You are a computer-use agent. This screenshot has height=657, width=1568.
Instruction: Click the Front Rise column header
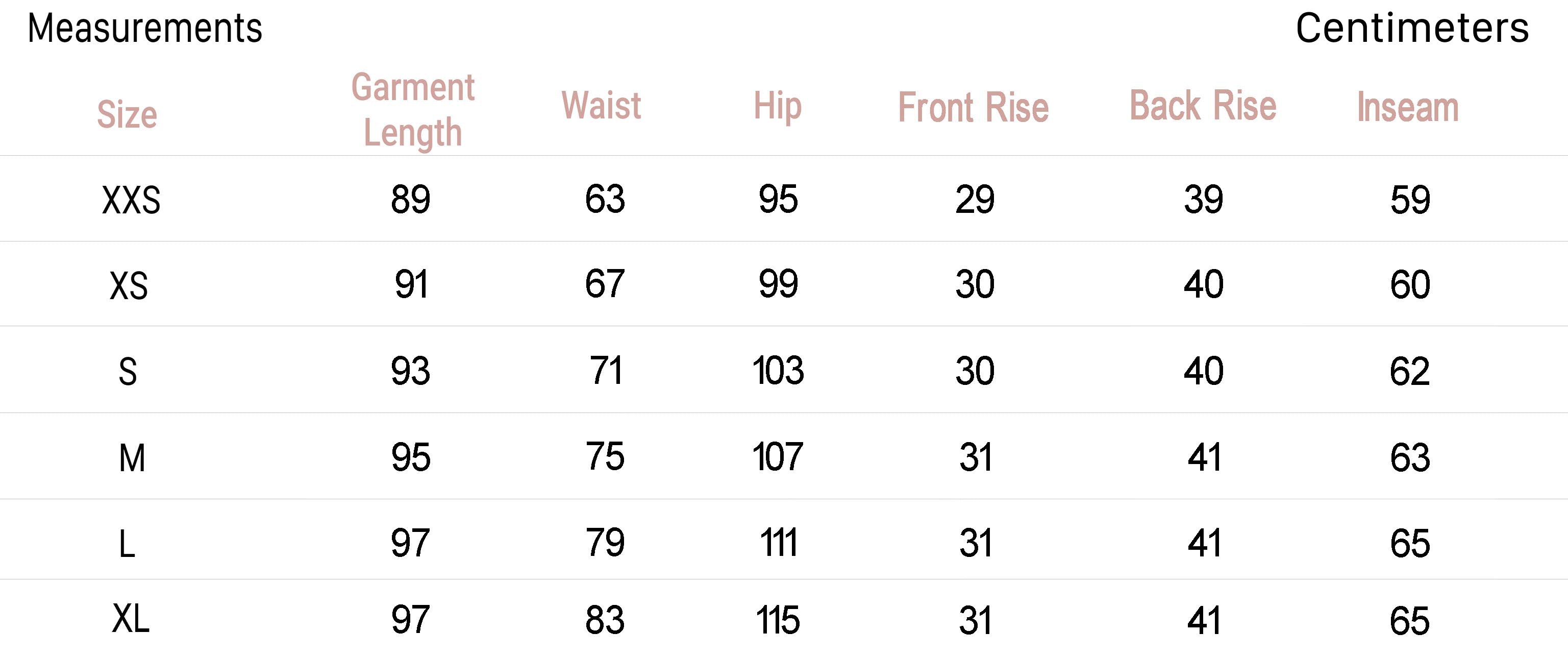(x=974, y=108)
